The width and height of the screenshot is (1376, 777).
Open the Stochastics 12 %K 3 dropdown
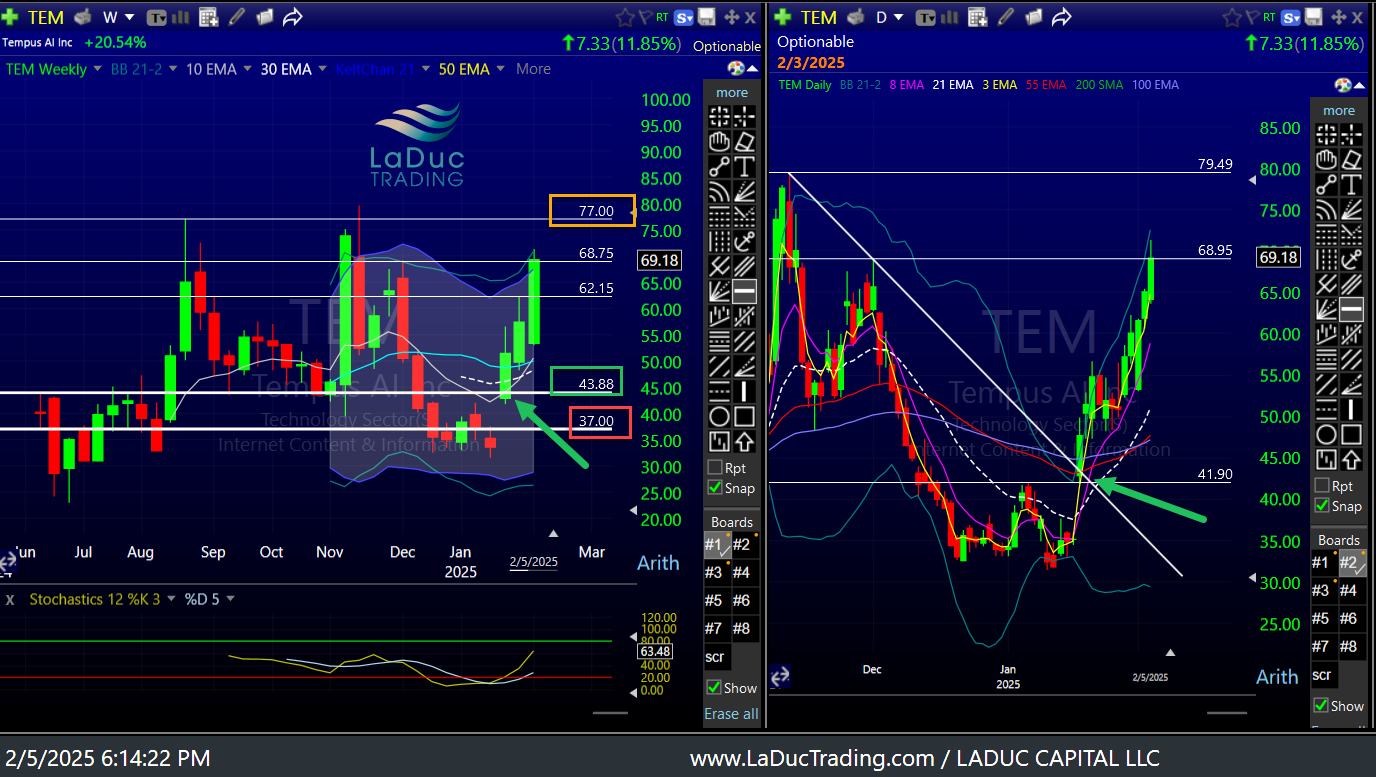[170, 599]
